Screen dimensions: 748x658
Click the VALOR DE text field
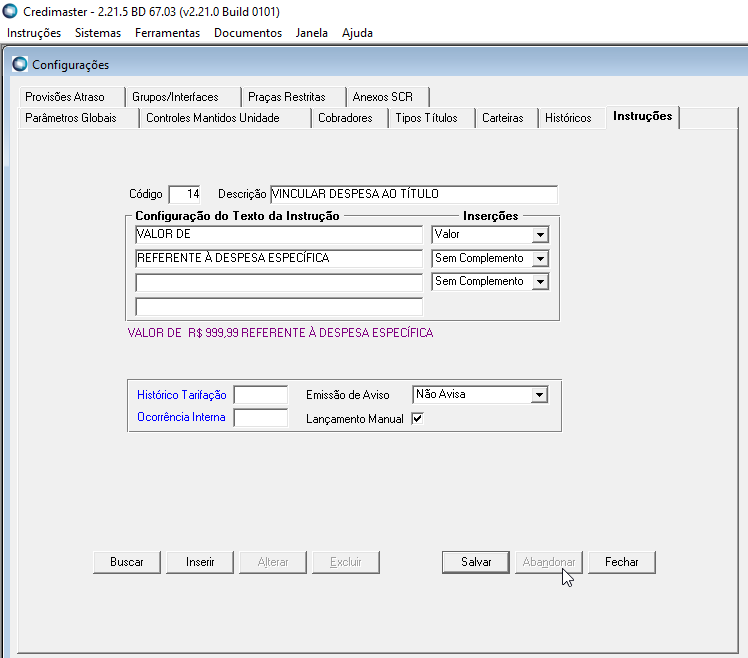[279, 234]
